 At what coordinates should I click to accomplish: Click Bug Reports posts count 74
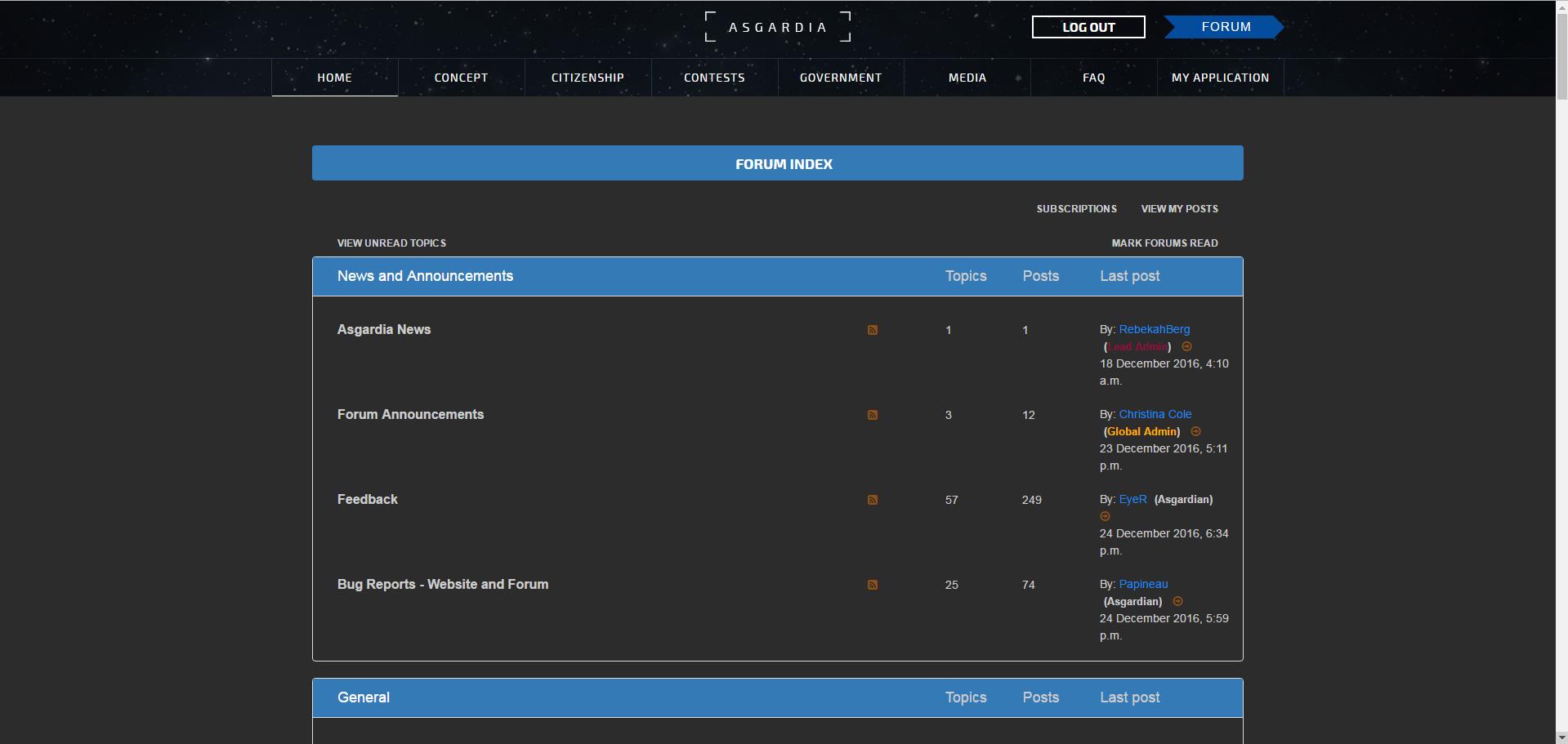[x=1028, y=585]
